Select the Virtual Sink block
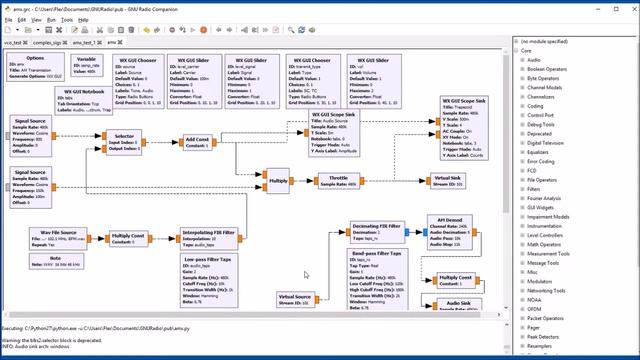Viewport: 640px width, 360px height. [447, 181]
